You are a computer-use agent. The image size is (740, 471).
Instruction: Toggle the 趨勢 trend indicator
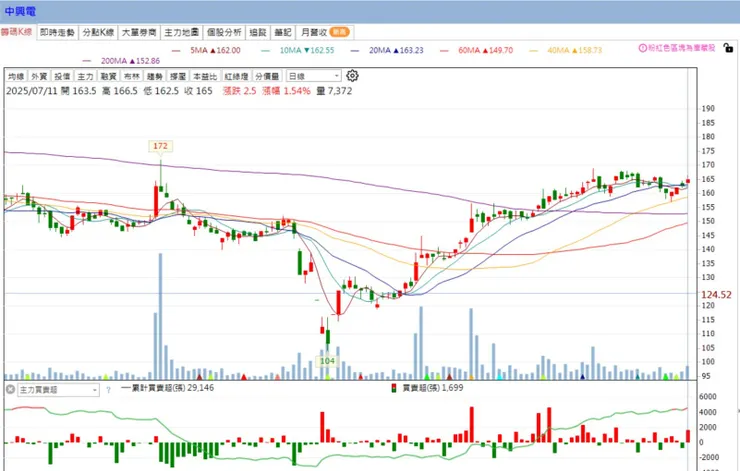(x=154, y=76)
